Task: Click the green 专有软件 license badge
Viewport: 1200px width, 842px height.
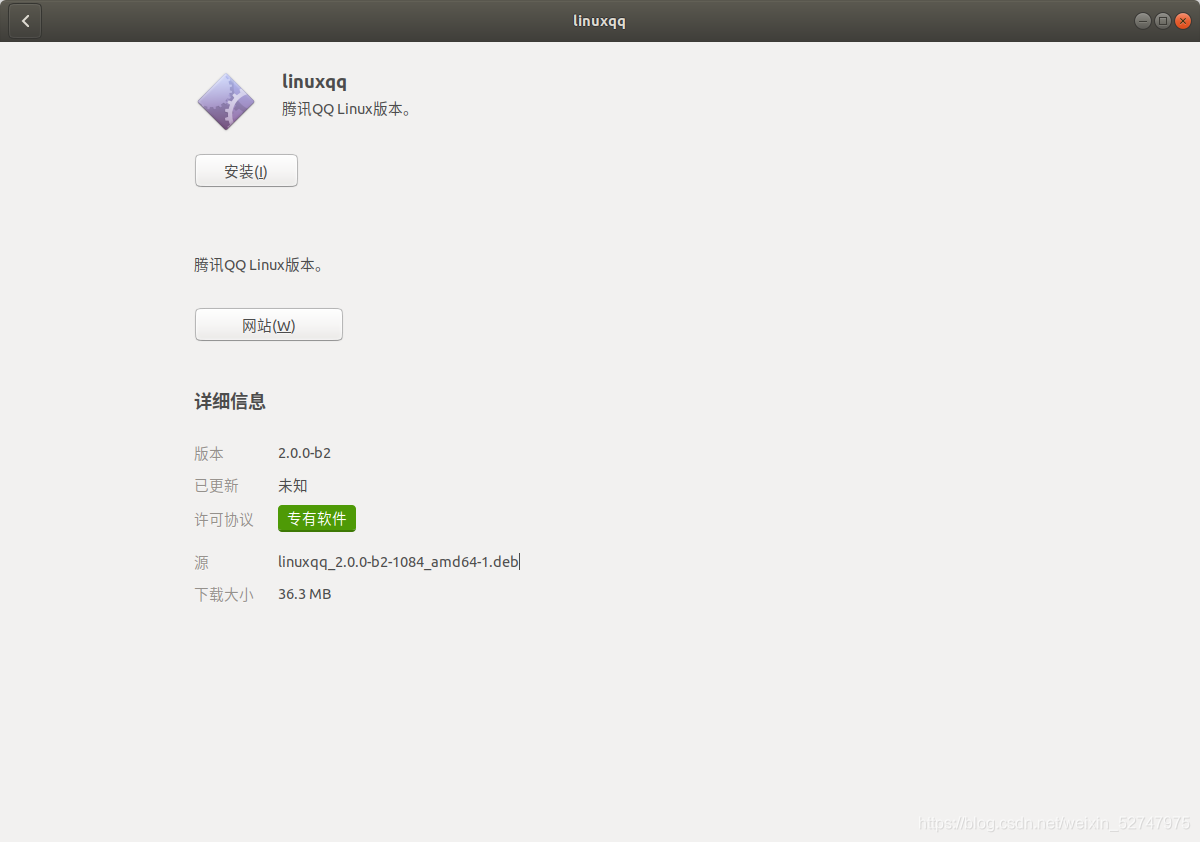Action: [x=317, y=519]
